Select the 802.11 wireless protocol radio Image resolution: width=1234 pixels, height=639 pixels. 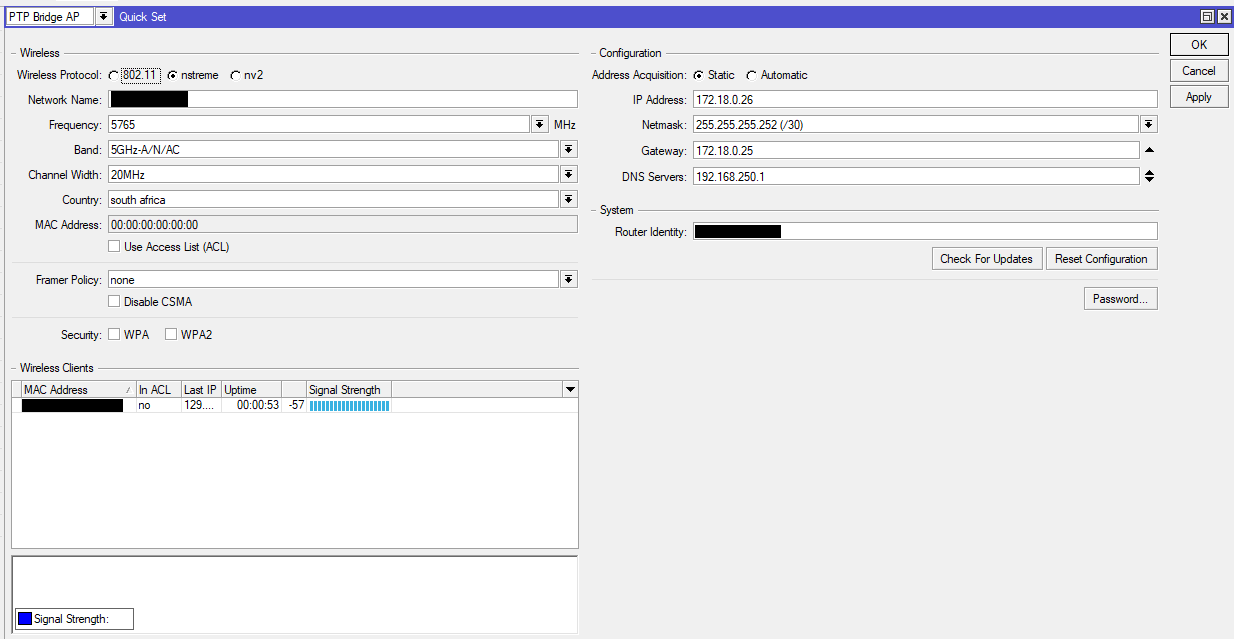113,75
